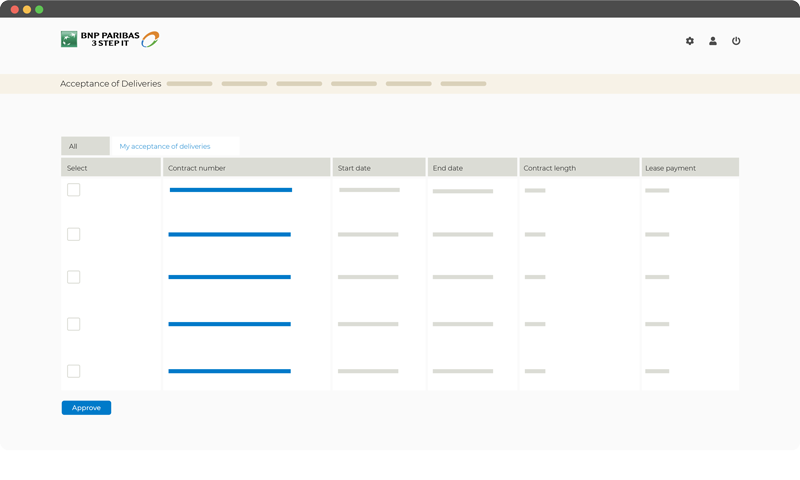Image resolution: width=800 pixels, height=480 pixels.
Task: Tick the fourth row's select checkbox
Action: pyautogui.click(x=73, y=324)
